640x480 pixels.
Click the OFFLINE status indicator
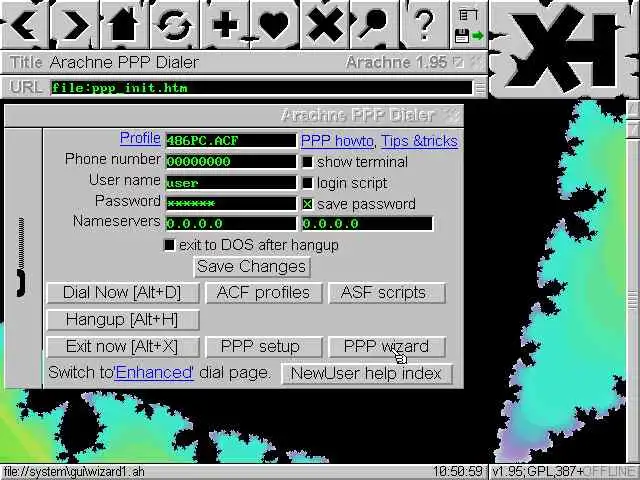pyautogui.click(x=610, y=472)
